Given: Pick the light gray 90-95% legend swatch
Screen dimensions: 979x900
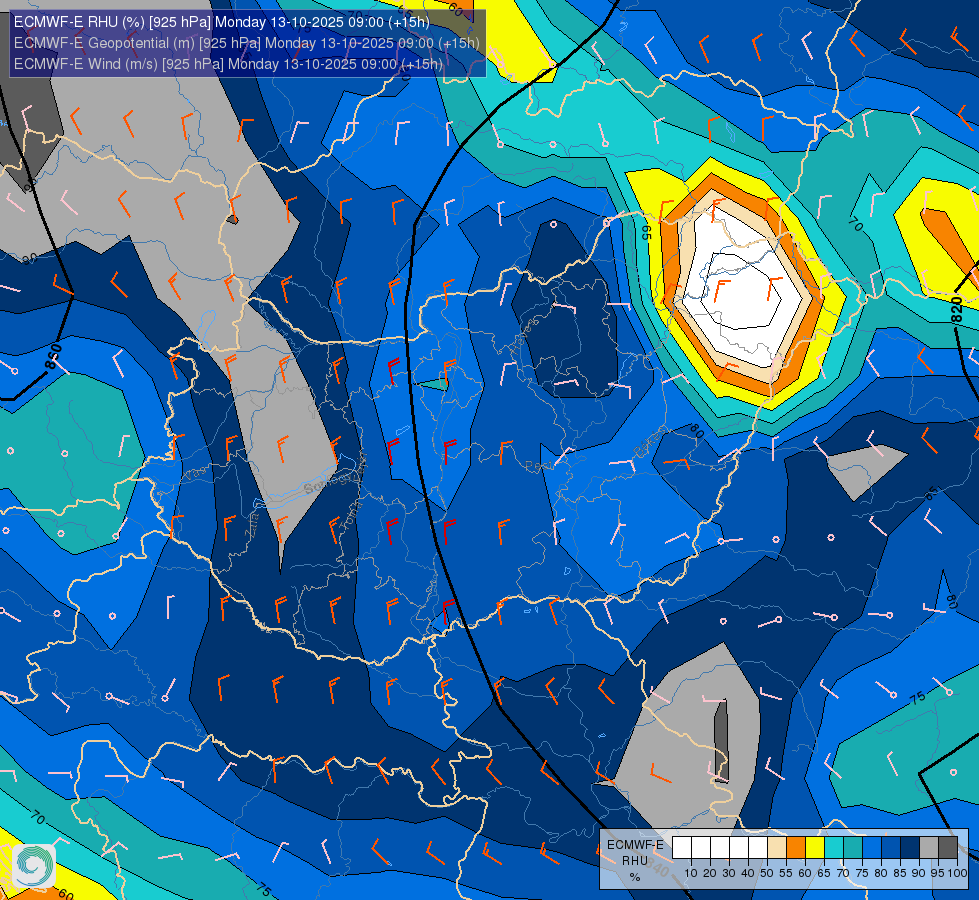Looking at the screenshot, I should click(x=929, y=848).
